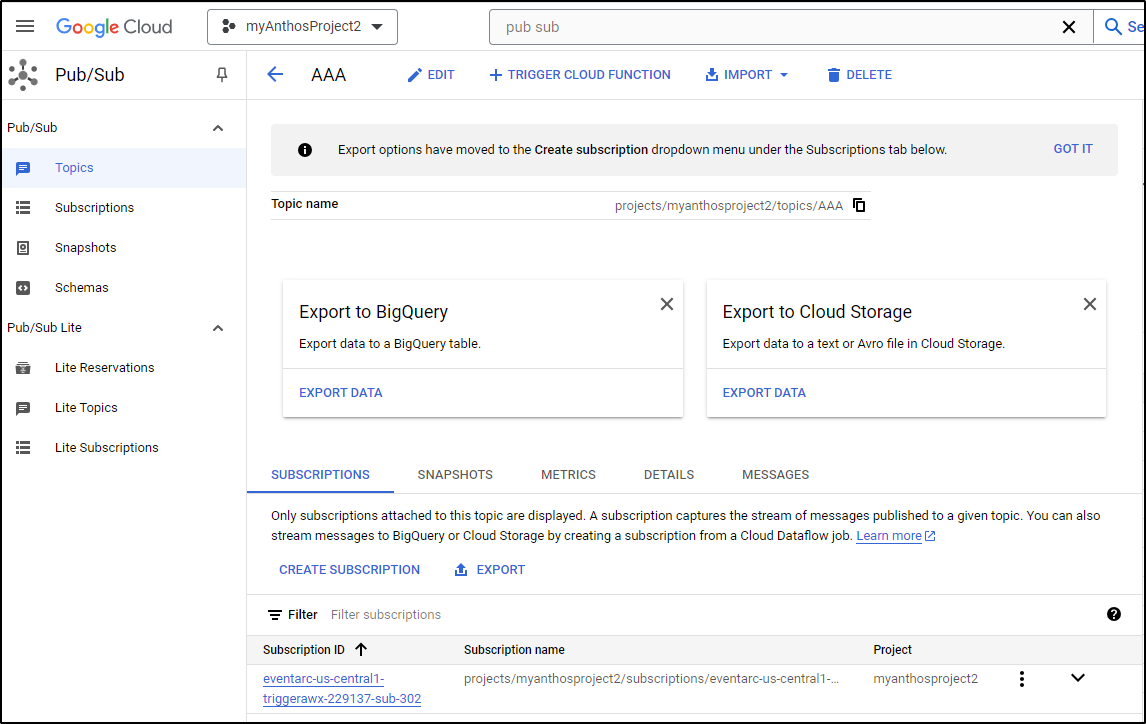Close the Export to BigQuery card
This screenshot has height=724, width=1146.
coord(667,304)
